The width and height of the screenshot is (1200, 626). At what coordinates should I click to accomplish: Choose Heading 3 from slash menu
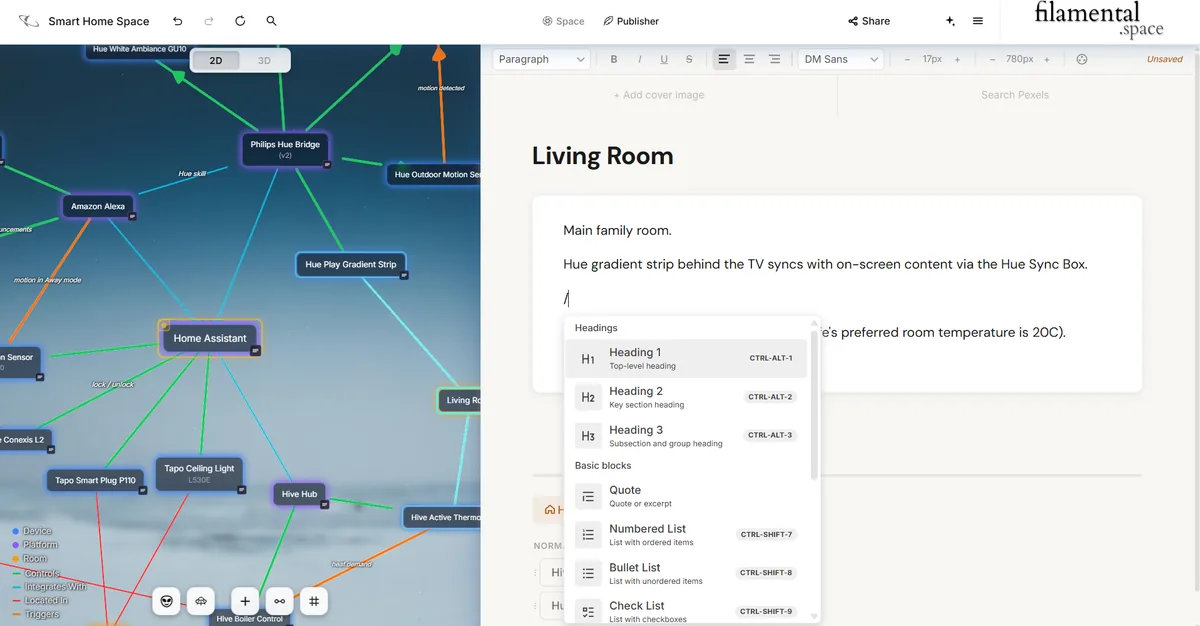686,436
